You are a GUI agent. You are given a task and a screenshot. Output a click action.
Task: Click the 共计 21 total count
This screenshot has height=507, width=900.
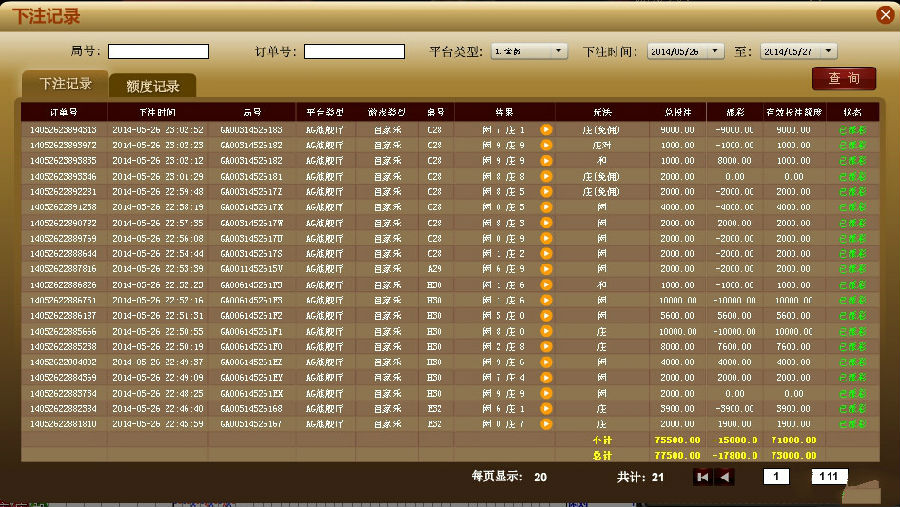tap(641, 477)
